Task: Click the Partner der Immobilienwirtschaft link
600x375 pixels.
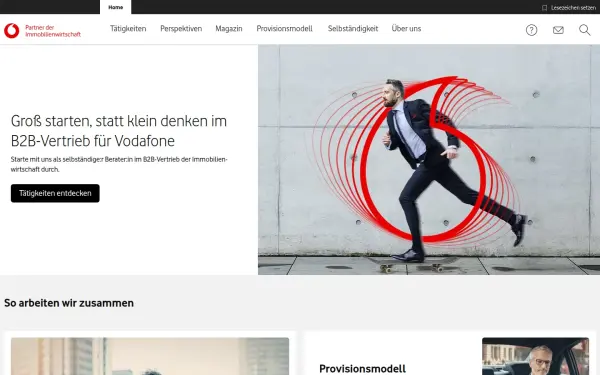Action: point(53,31)
